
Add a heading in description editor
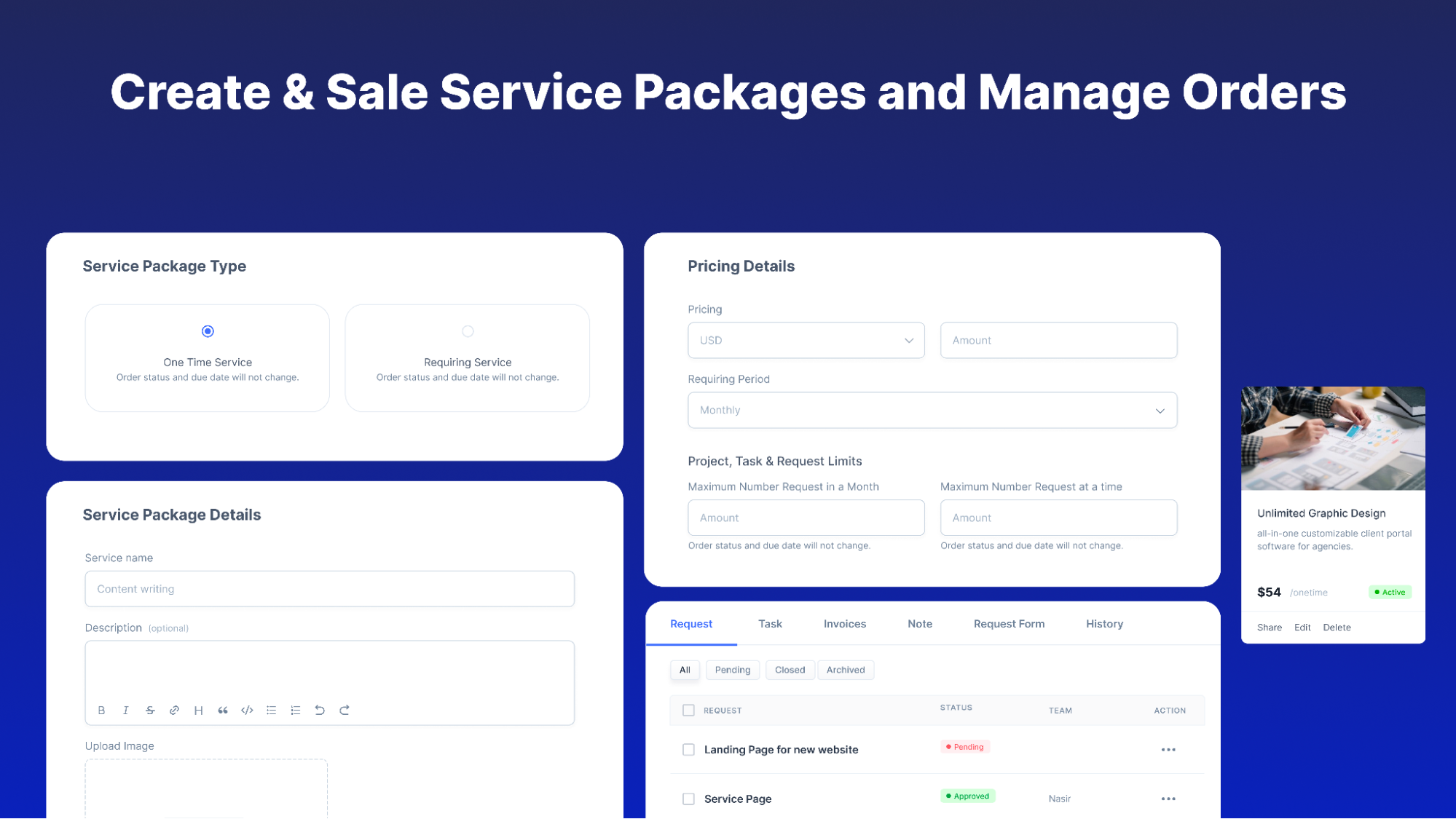198,710
